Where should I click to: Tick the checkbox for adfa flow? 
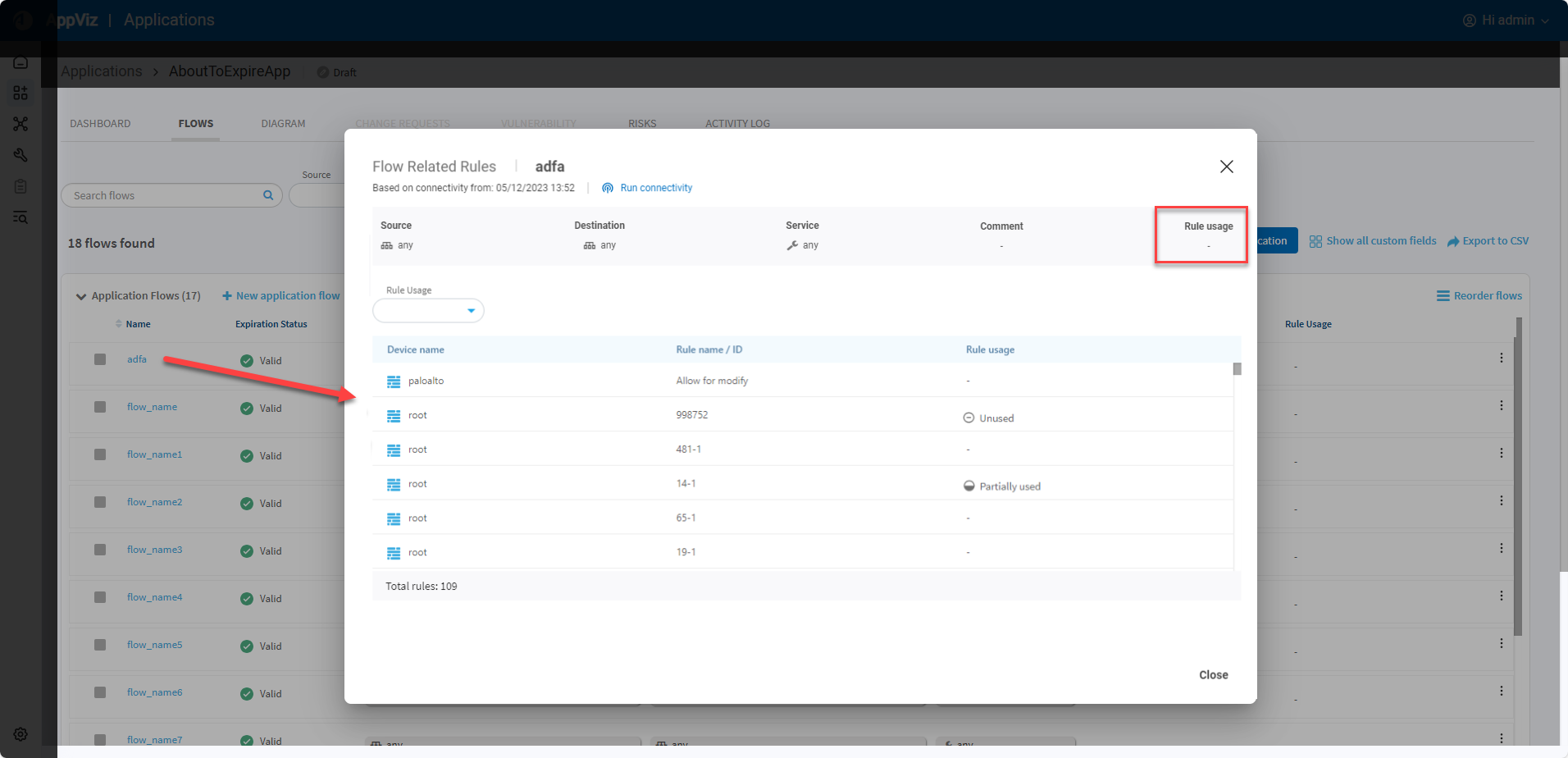100,359
